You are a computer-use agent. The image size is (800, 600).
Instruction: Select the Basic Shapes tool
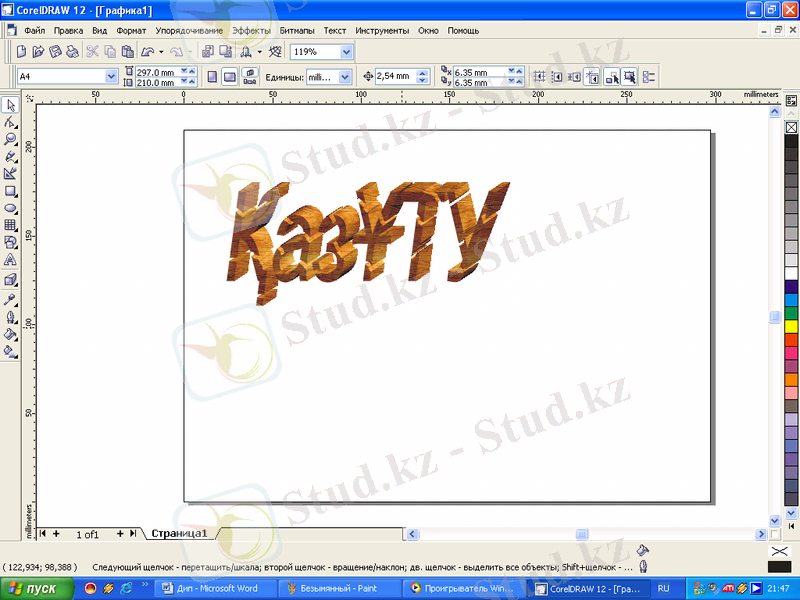point(10,242)
